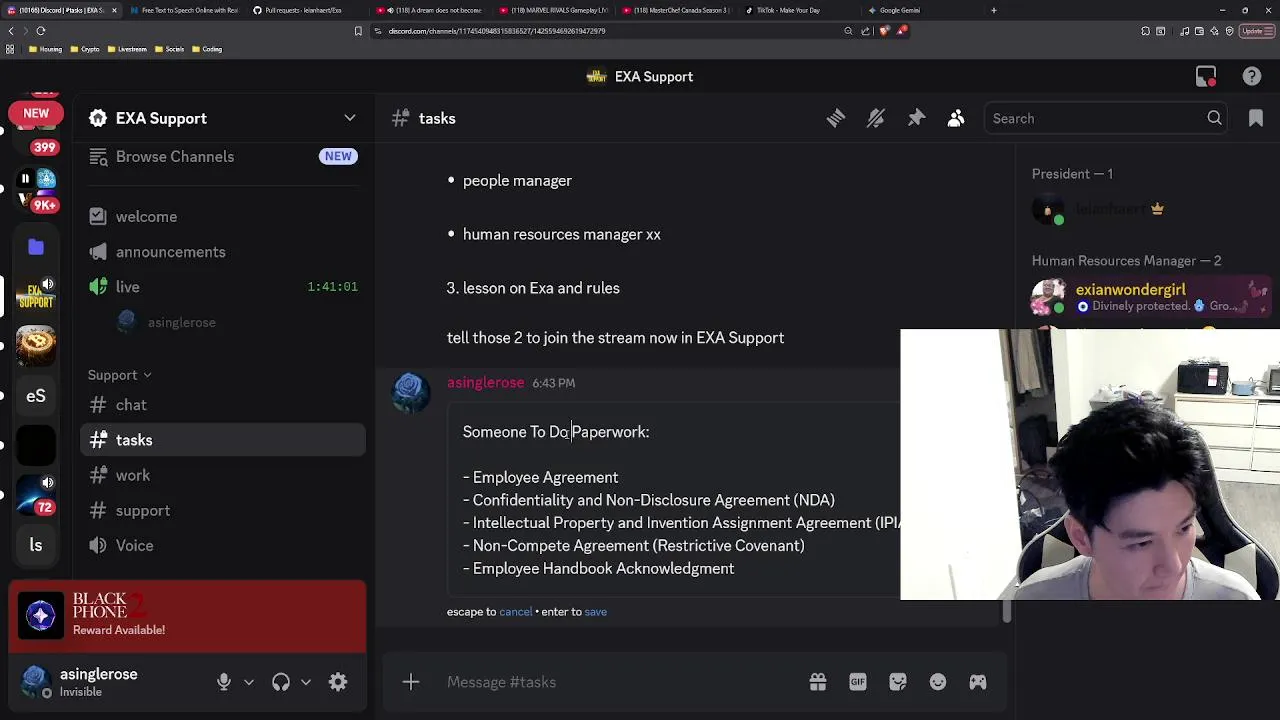
Task: Open the apps launcher controller icon
Action: click(x=978, y=682)
